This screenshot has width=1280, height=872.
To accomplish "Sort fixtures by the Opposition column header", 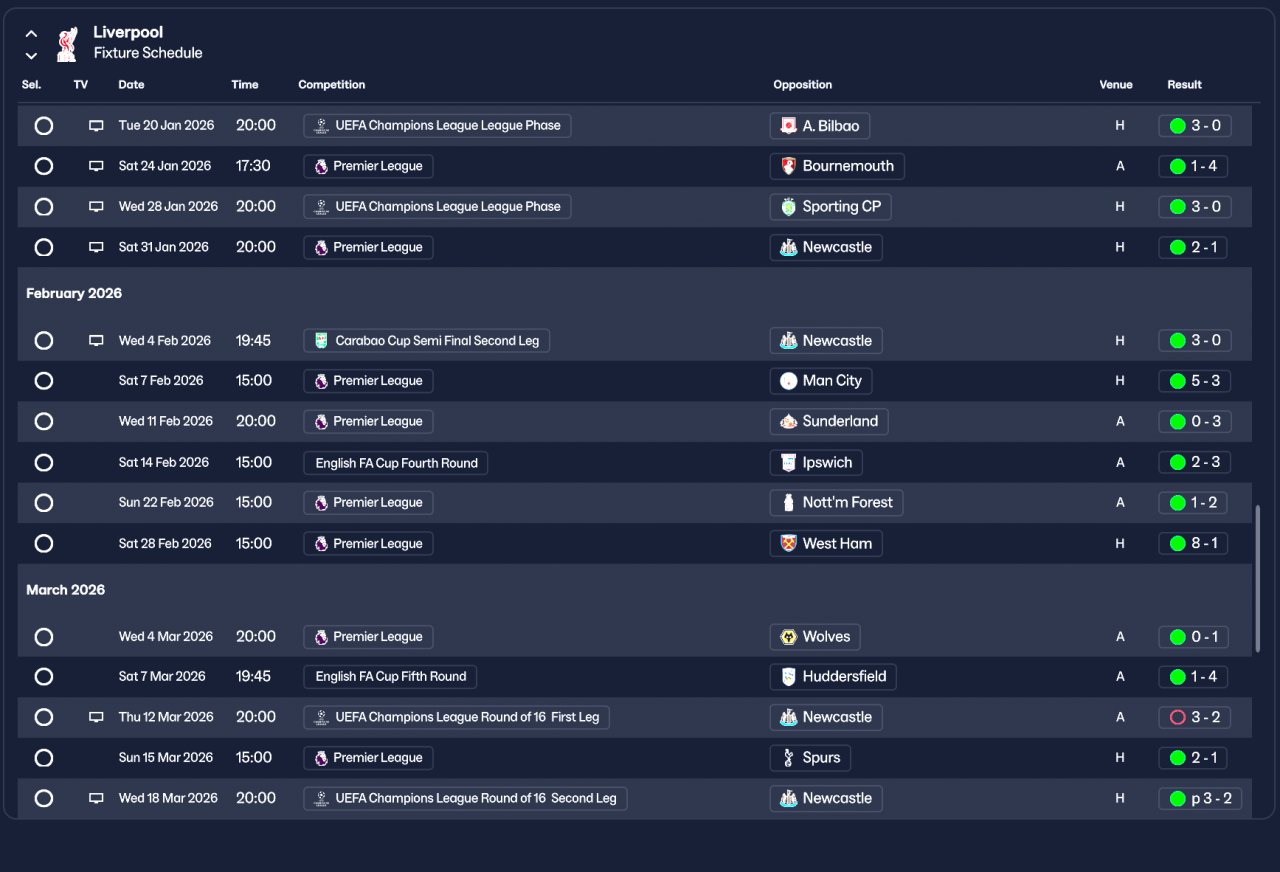I will coord(803,85).
